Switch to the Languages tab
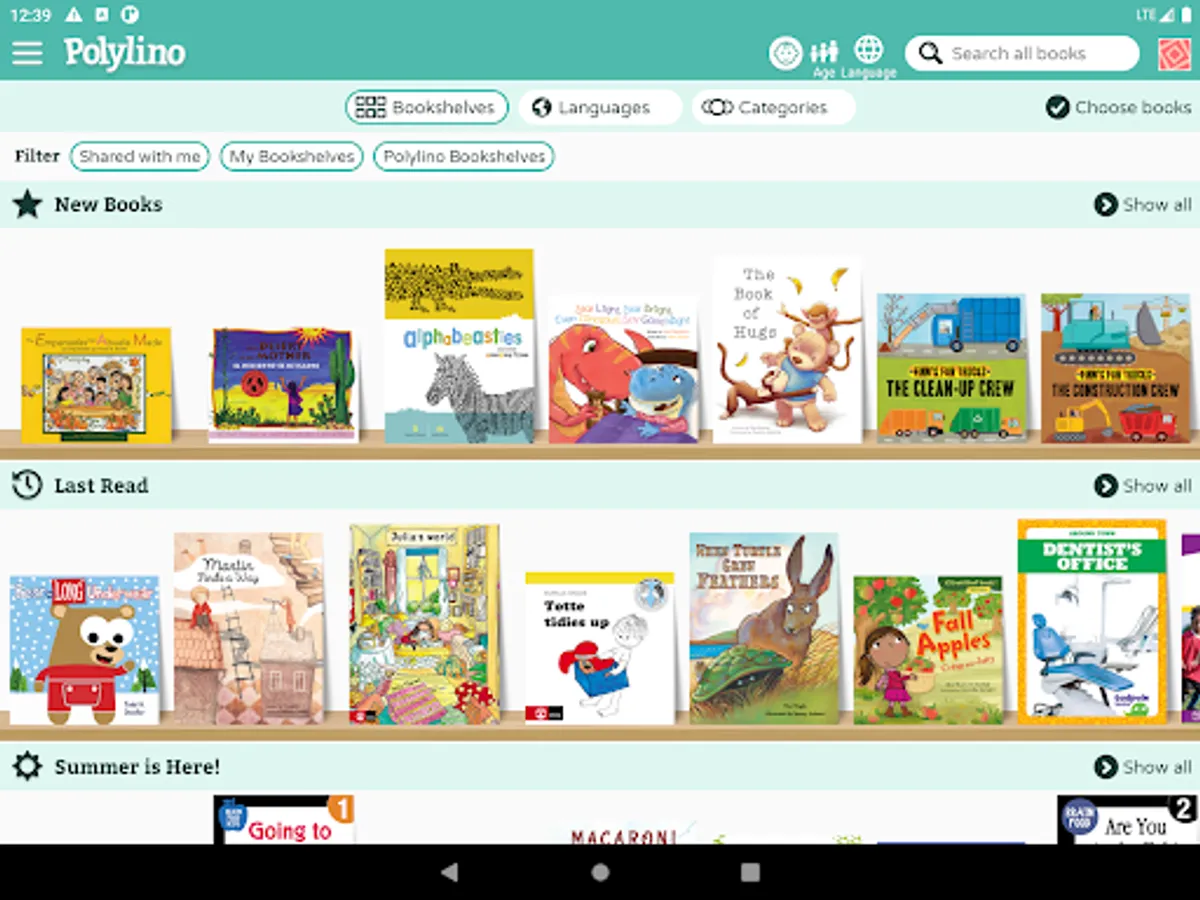1200x900 pixels. coord(600,107)
